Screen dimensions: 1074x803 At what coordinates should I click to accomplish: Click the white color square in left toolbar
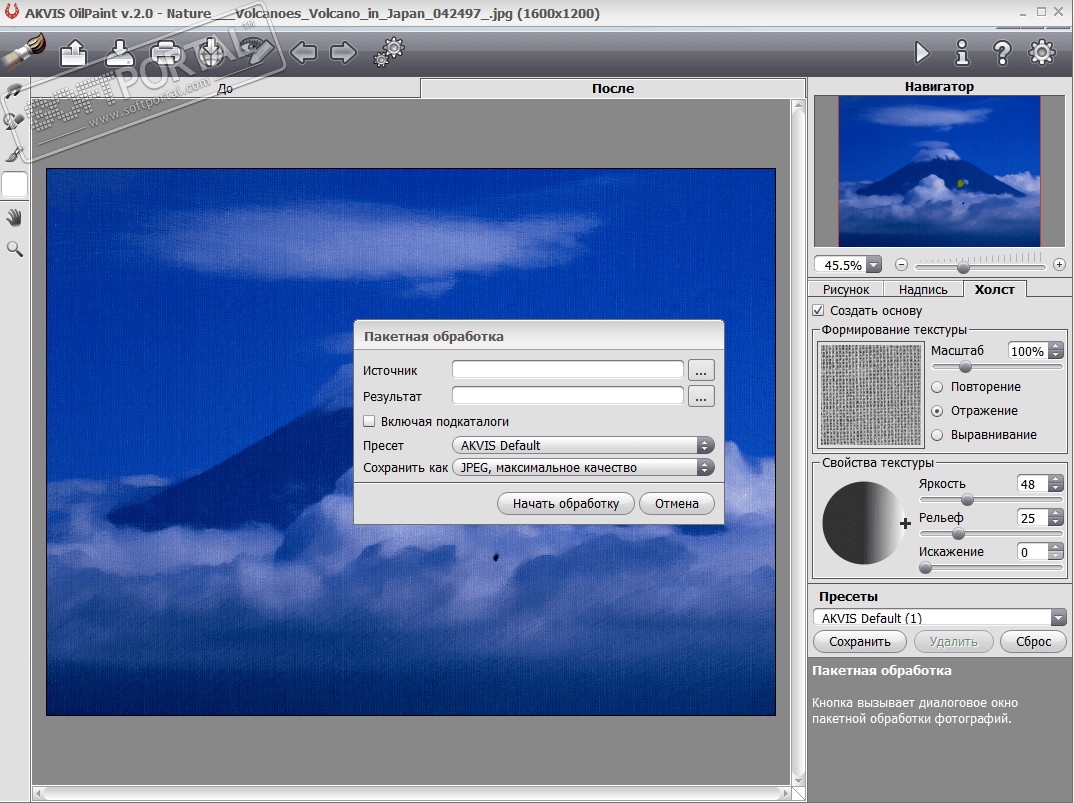pos(14,184)
